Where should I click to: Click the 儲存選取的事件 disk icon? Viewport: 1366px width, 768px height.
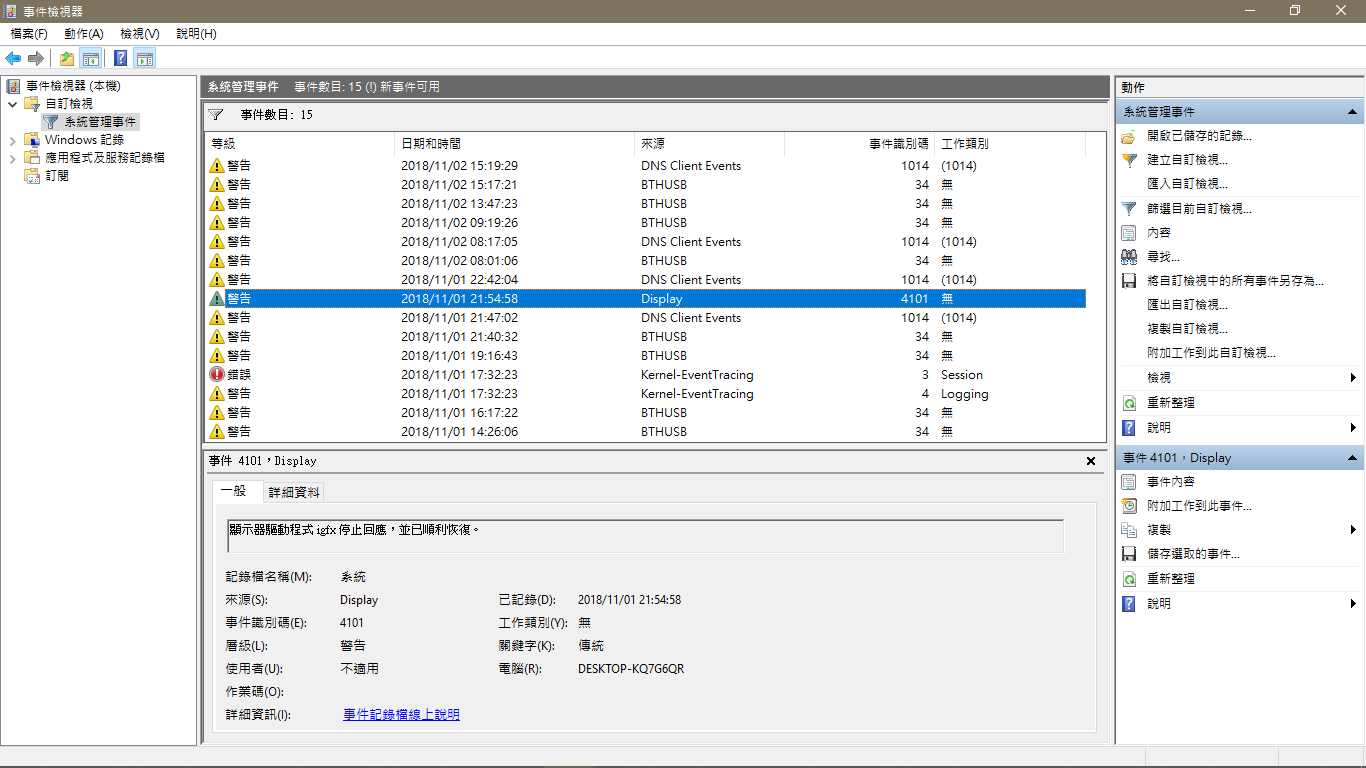pyautogui.click(x=1129, y=554)
